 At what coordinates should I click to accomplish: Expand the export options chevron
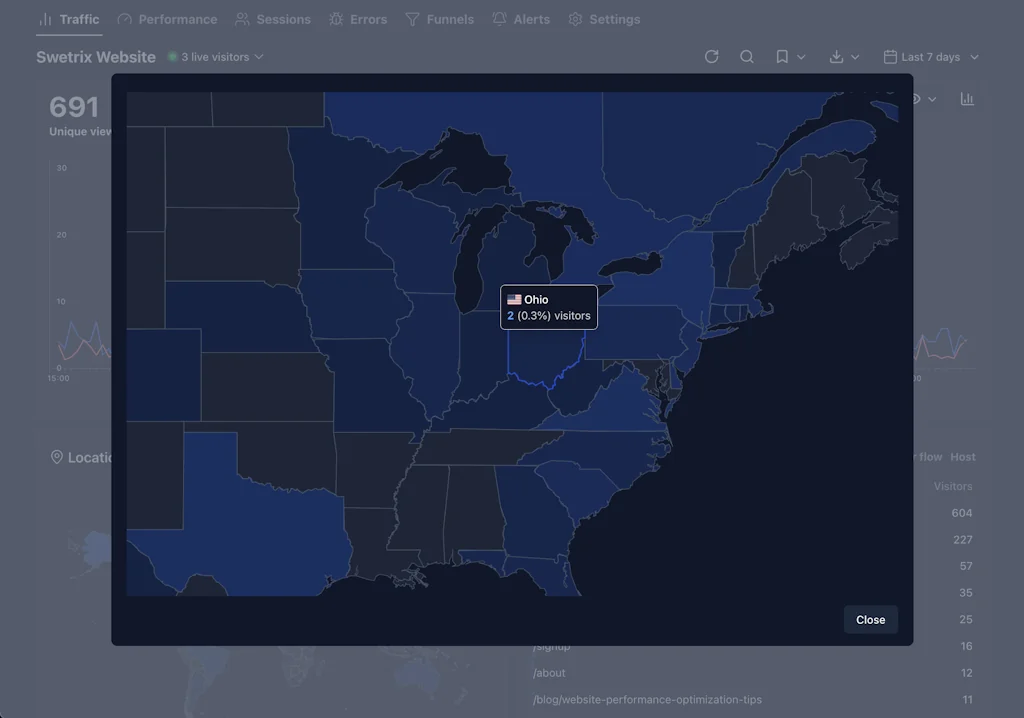[855, 57]
